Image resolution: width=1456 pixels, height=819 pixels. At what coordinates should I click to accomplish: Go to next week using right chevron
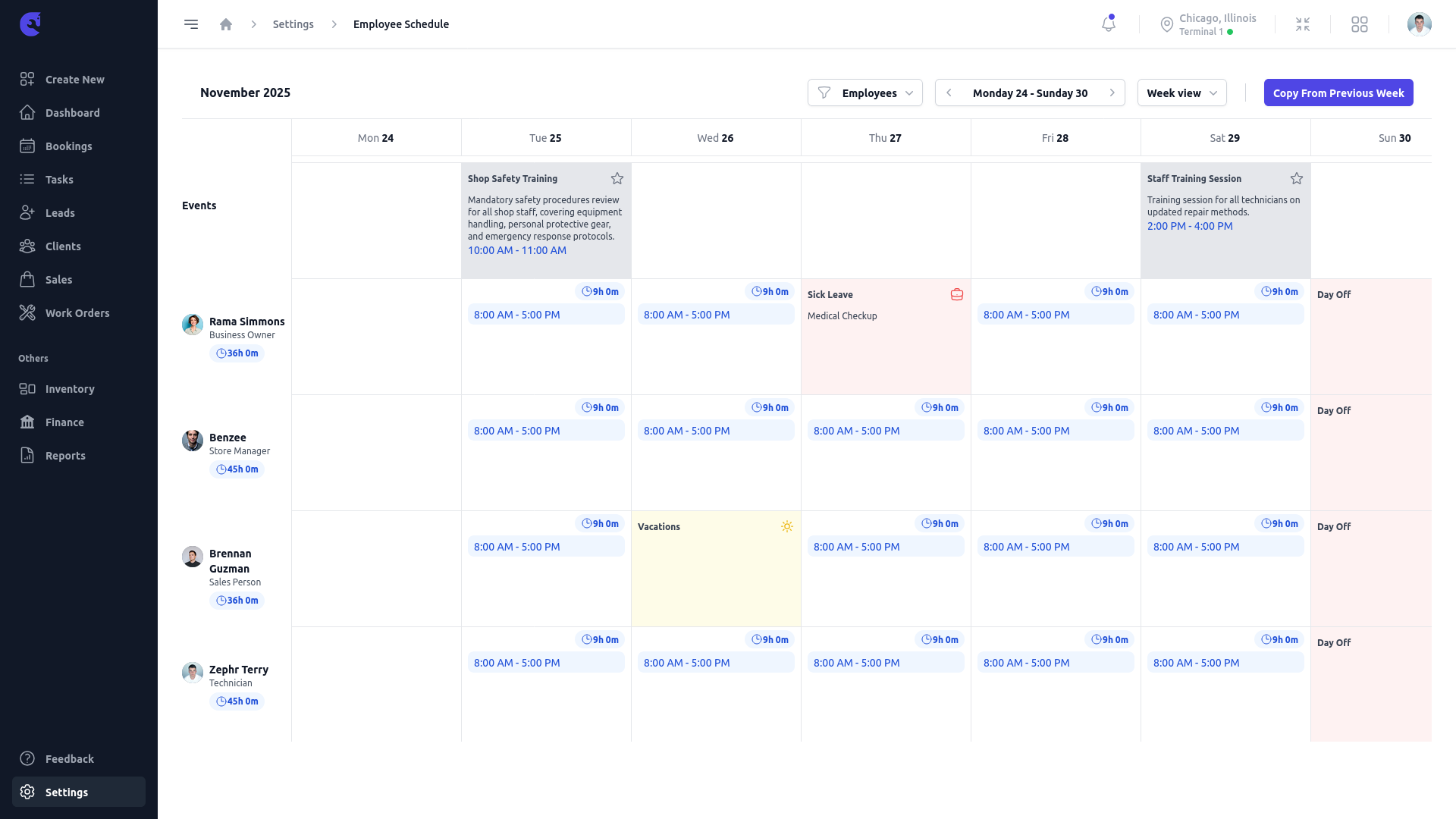(1112, 93)
